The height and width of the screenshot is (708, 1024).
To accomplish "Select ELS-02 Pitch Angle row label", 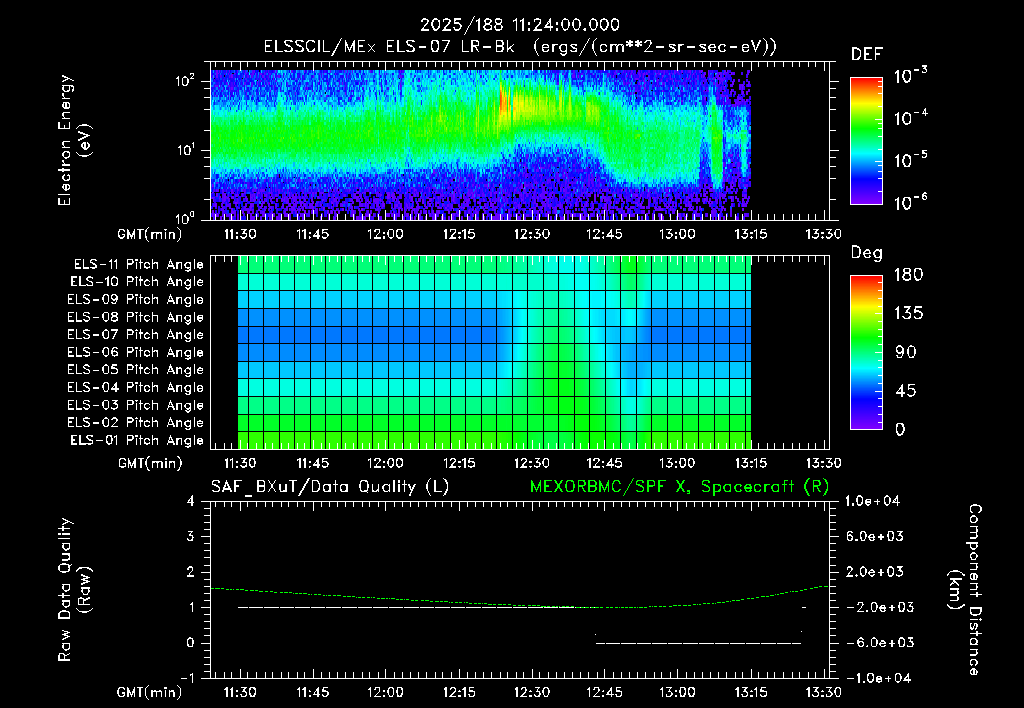I will (x=136, y=423).
